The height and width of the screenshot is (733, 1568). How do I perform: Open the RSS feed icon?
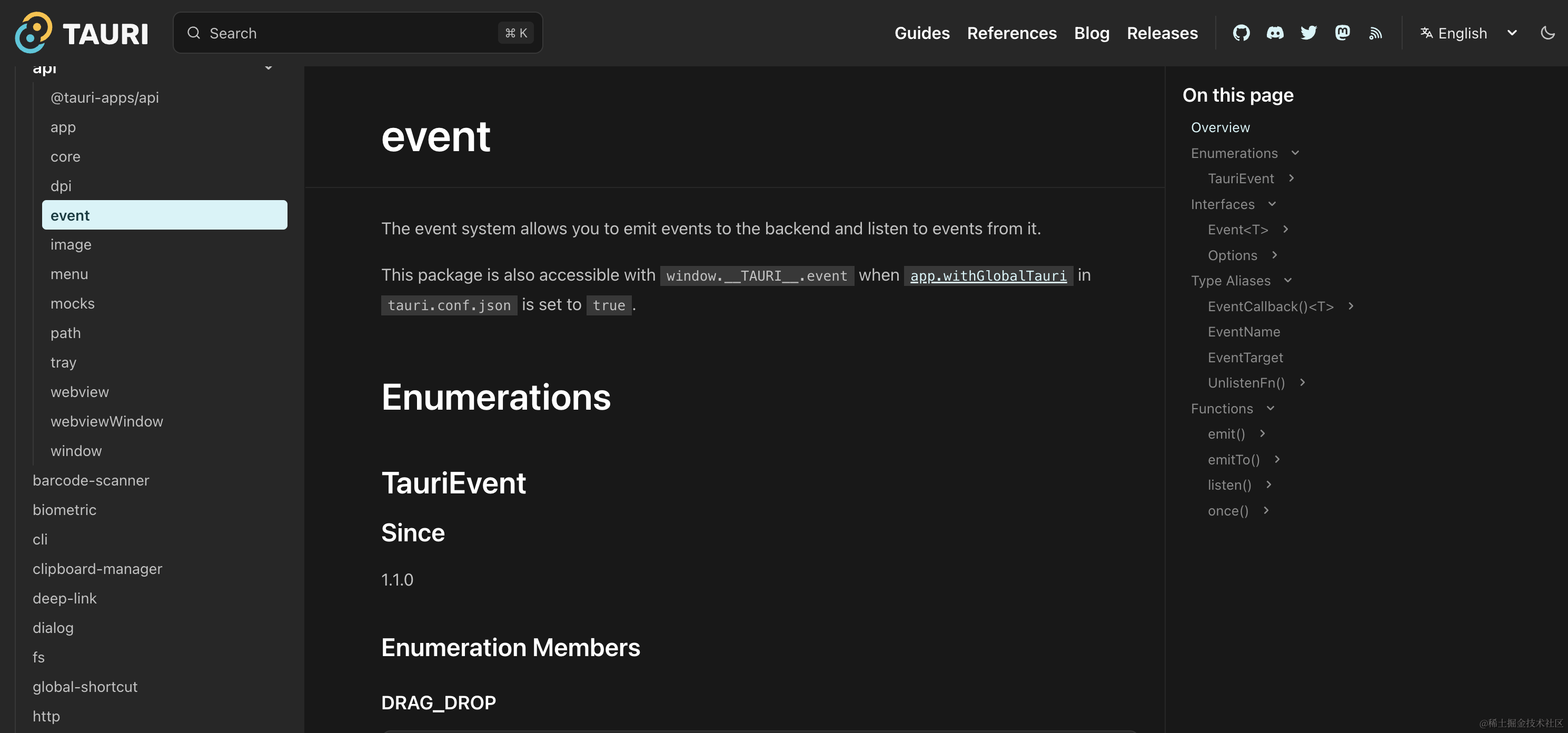(1376, 33)
